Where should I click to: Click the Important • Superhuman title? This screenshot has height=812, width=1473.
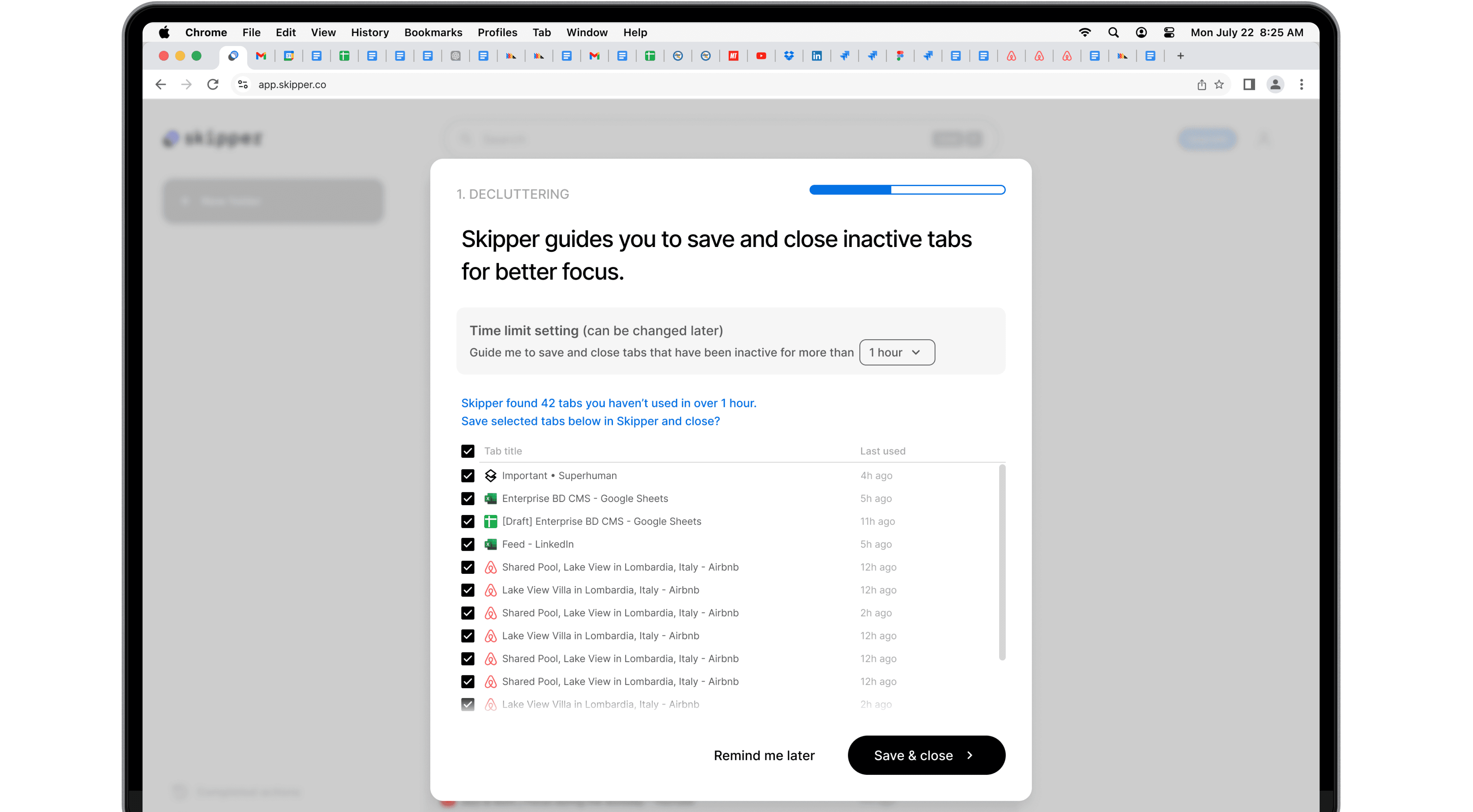coord(559,475)
